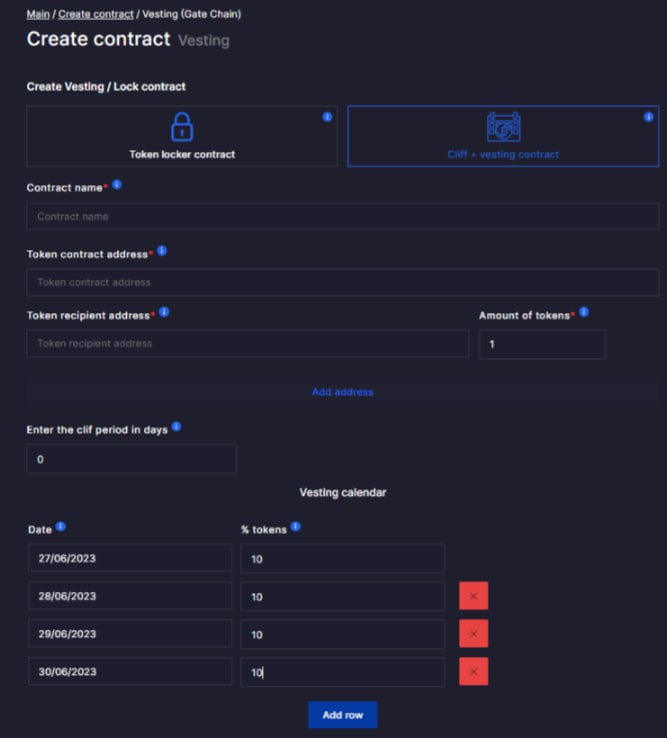Go to Create contract breadcrumb link

click(96, 14)
